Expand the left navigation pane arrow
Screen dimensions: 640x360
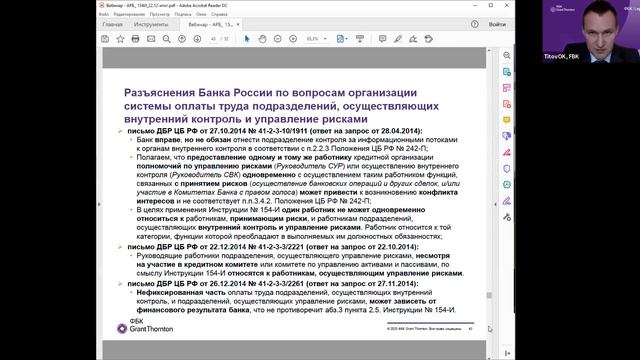click(x=99, y=204)
